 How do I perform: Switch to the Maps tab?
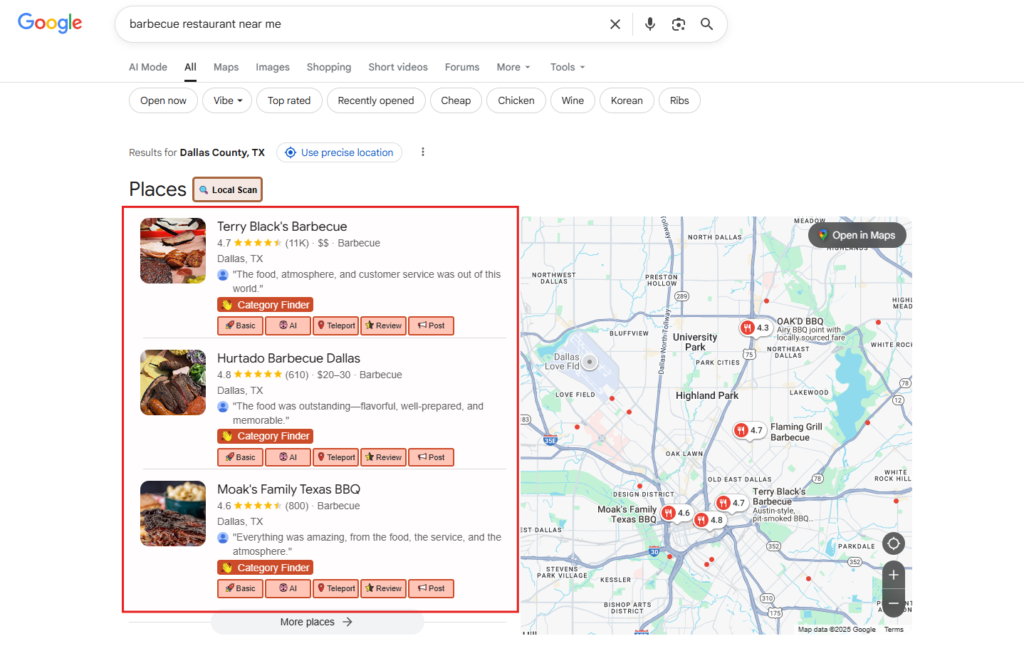coord(226,67)
